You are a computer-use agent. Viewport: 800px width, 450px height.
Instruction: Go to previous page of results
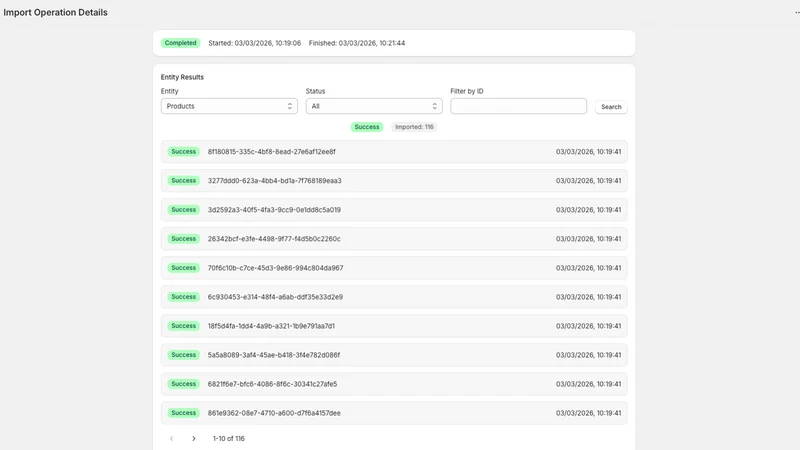coord(172,438)
